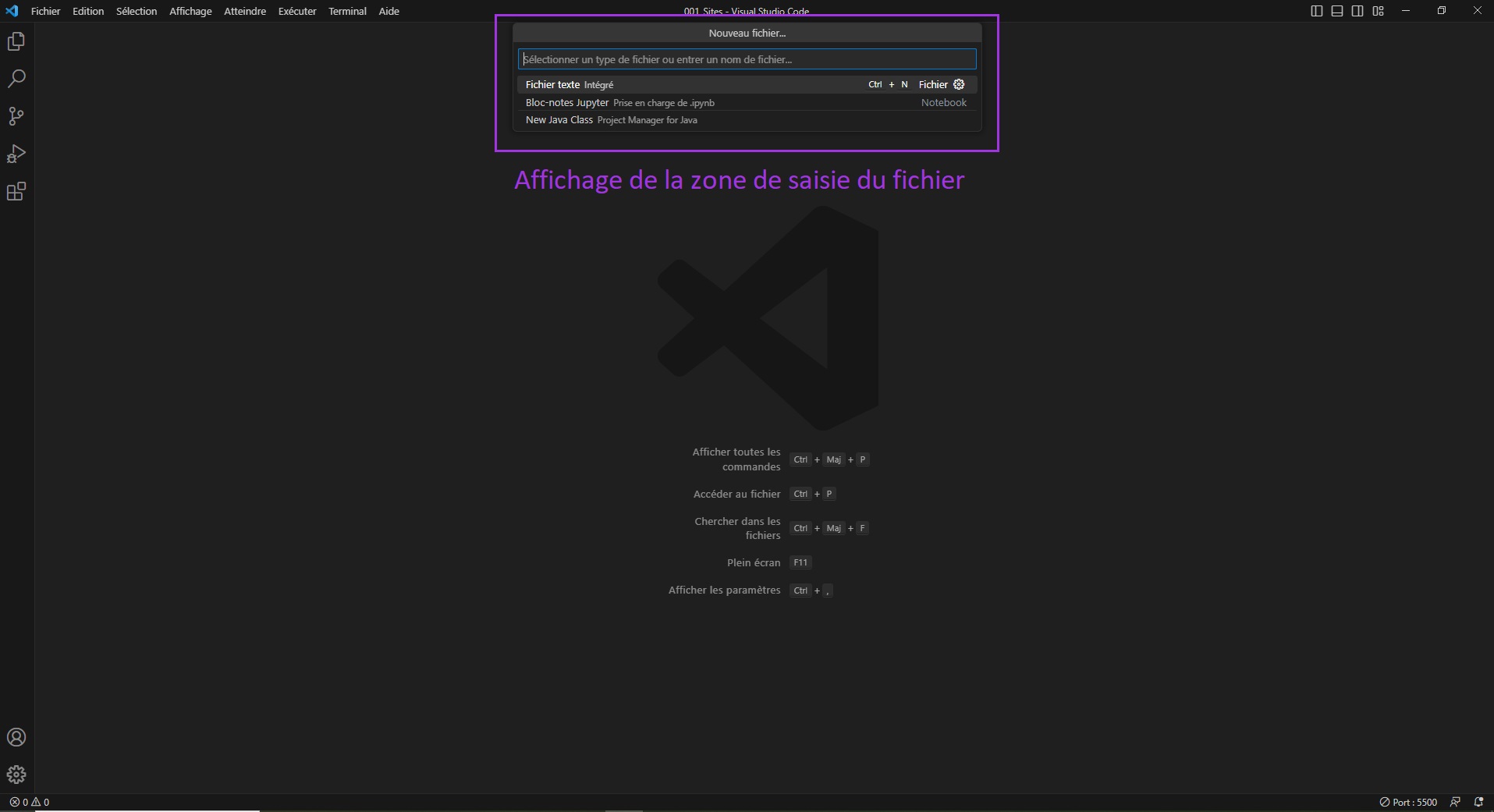
Task: Open the Manage gear icon at bottom left
Action: click(x=16, y=775)
